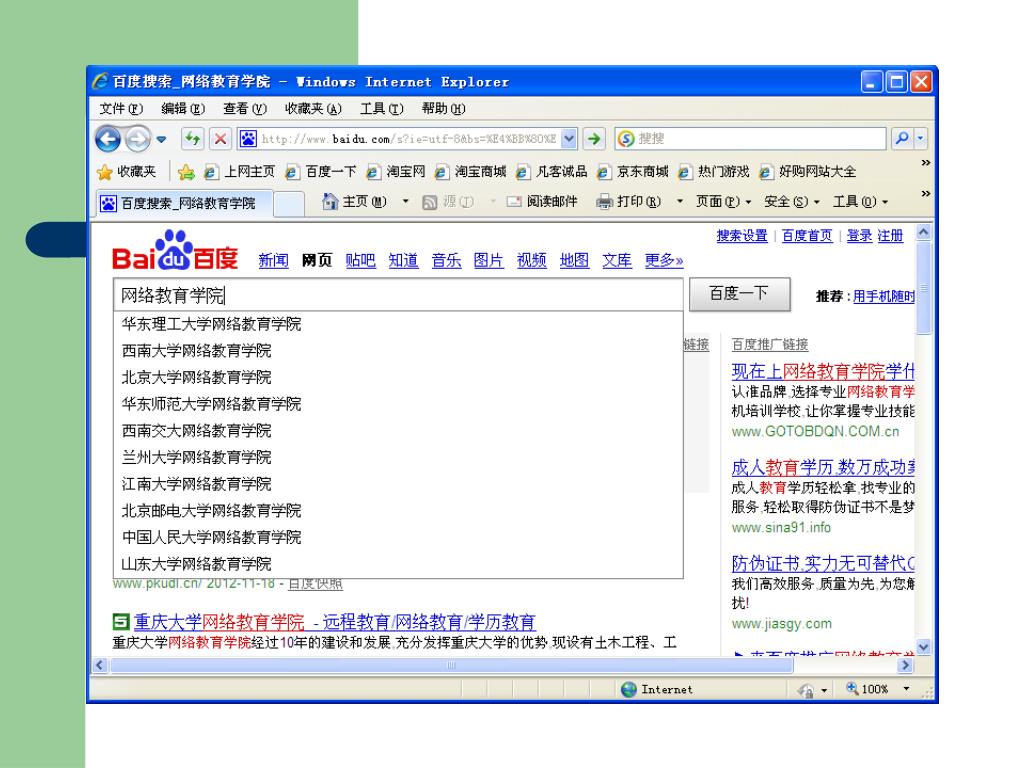Image resolution: width=1024 pixels, height=768 pixels.
Task: Click the vertical scrollbar down arrow
Action: (x=923, y=647)
